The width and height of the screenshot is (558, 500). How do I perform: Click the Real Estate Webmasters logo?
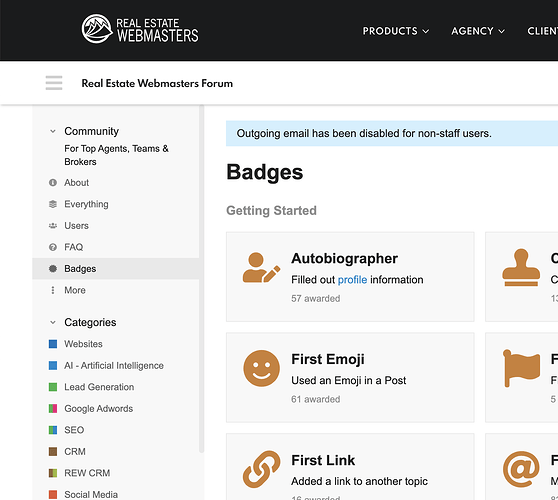[x=140, y=29]
